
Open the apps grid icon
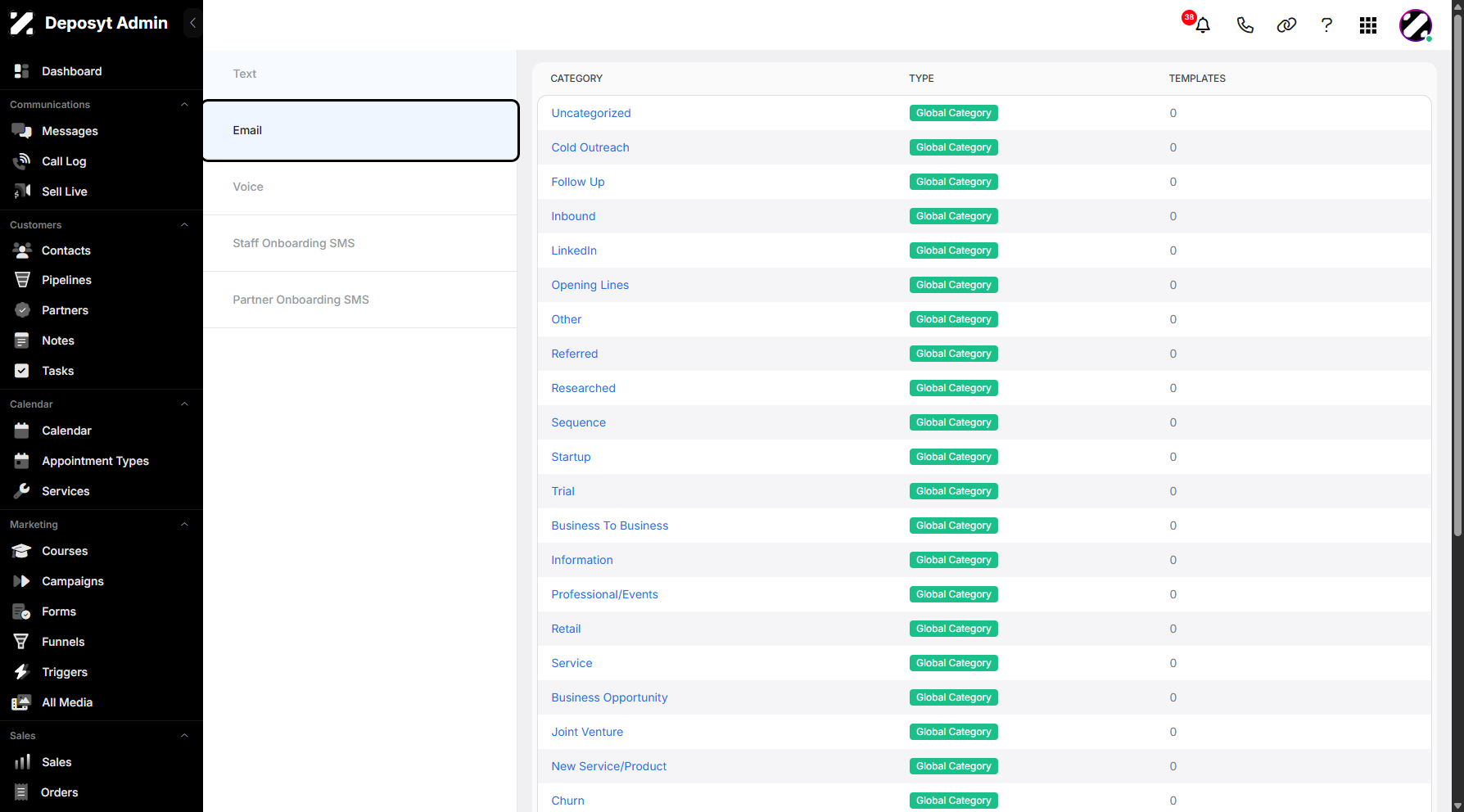pyautogui.click(x=1368, y=25)
